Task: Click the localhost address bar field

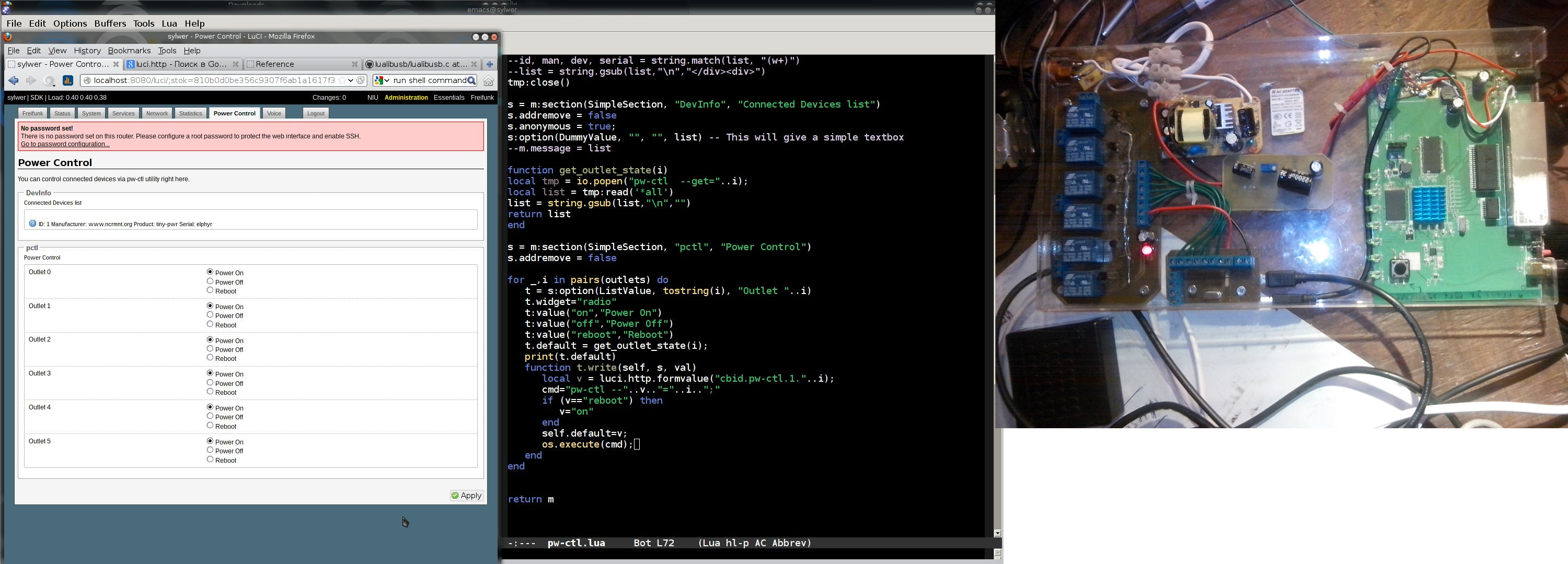Action: pos(213,80)
